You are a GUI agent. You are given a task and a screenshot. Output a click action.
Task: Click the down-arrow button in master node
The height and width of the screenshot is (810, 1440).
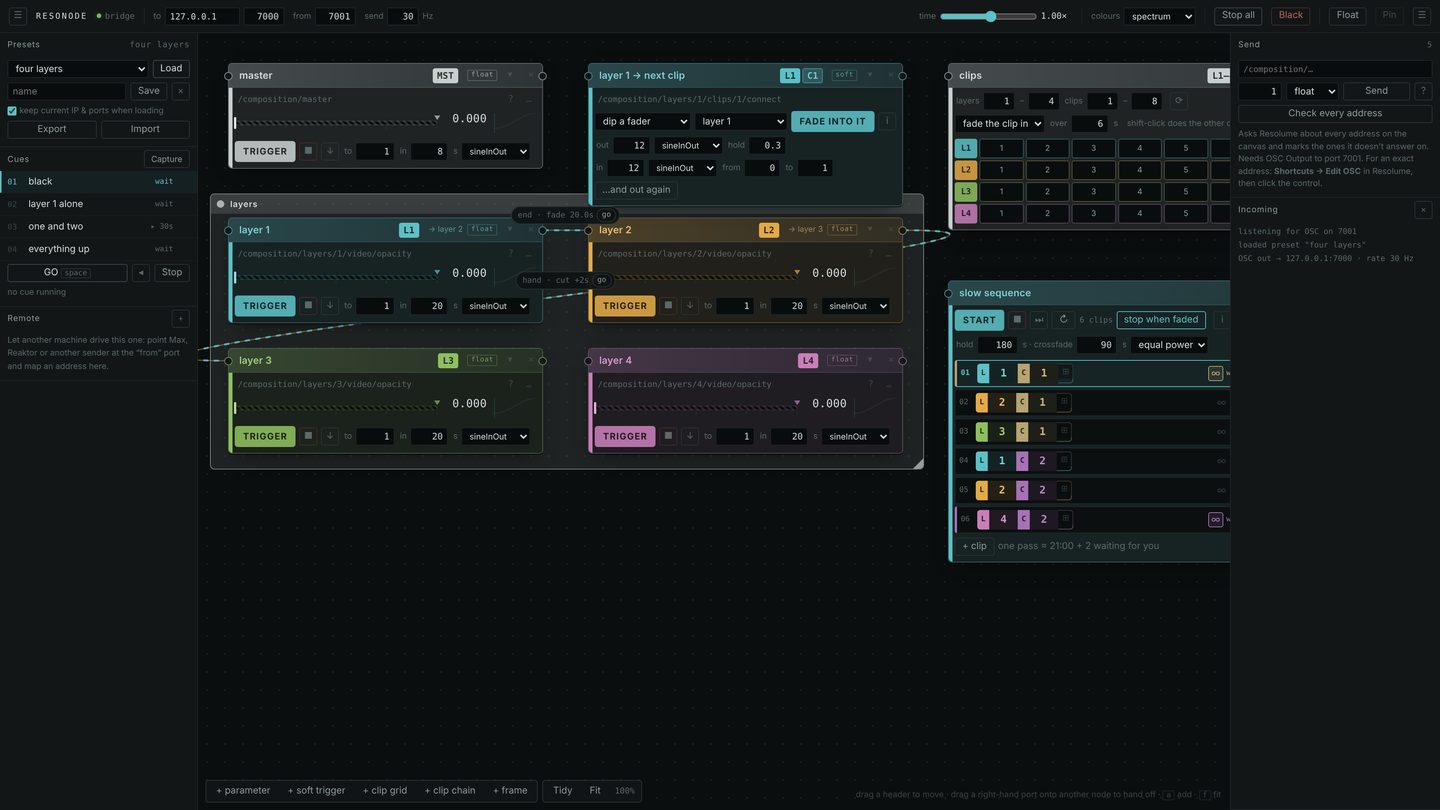coord(330,151)
